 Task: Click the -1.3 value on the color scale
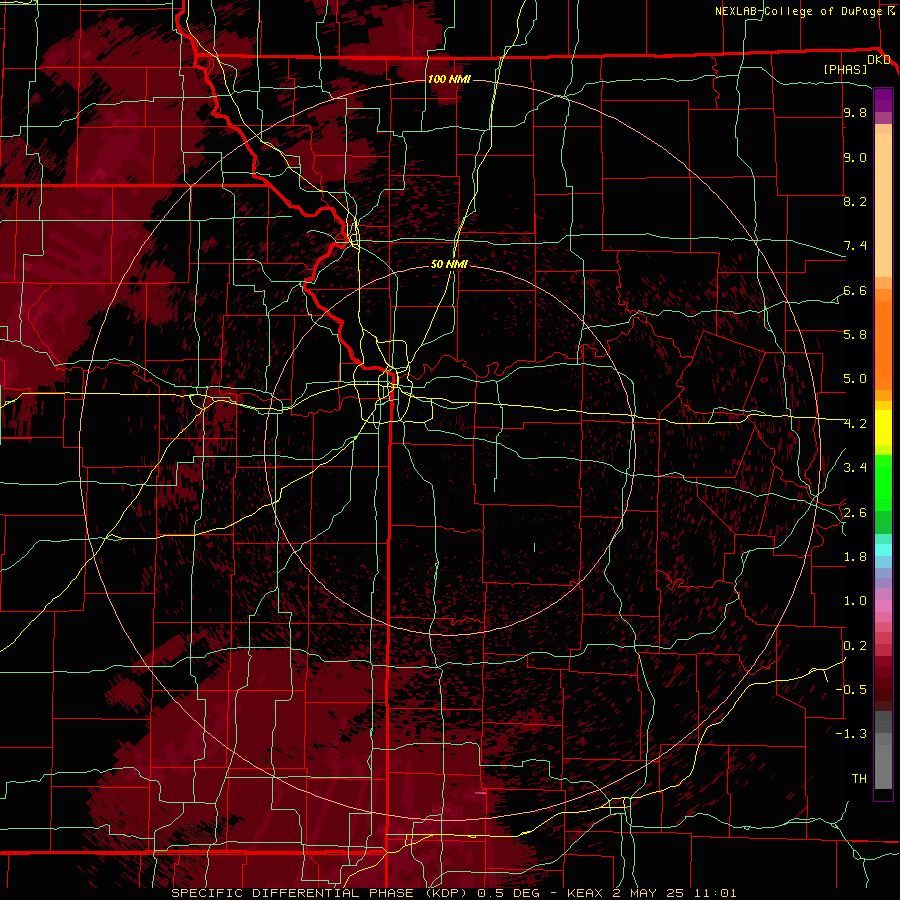point(851,734)
